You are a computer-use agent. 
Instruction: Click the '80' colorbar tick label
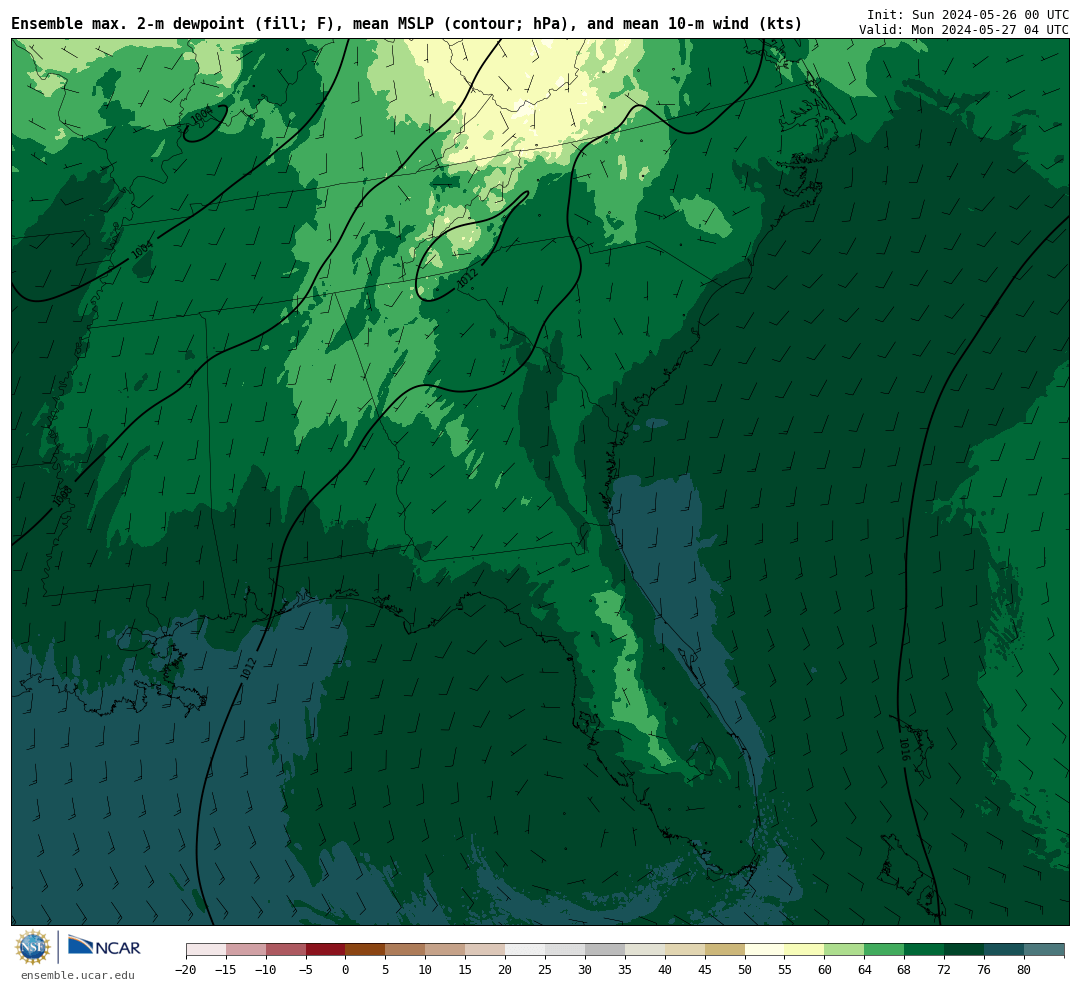(x=1024, y=970)
